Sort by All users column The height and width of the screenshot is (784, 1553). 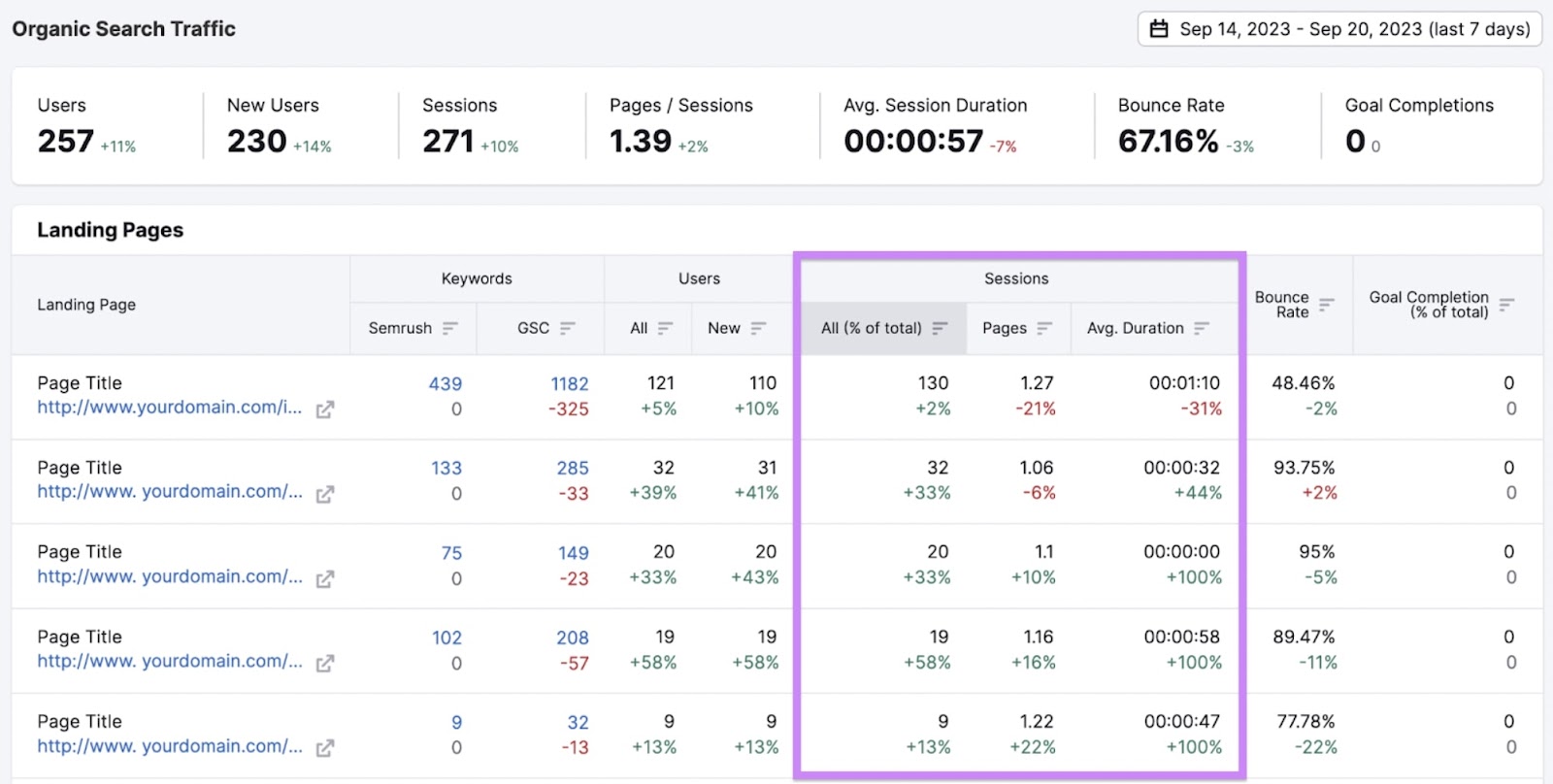point(665,328)
